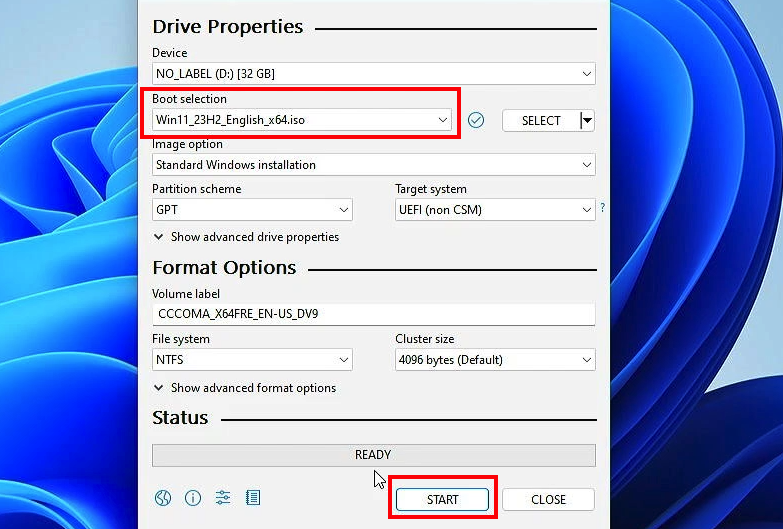Open the About info icon
Screen dimensions: 783x529
[x=193, y=498]
